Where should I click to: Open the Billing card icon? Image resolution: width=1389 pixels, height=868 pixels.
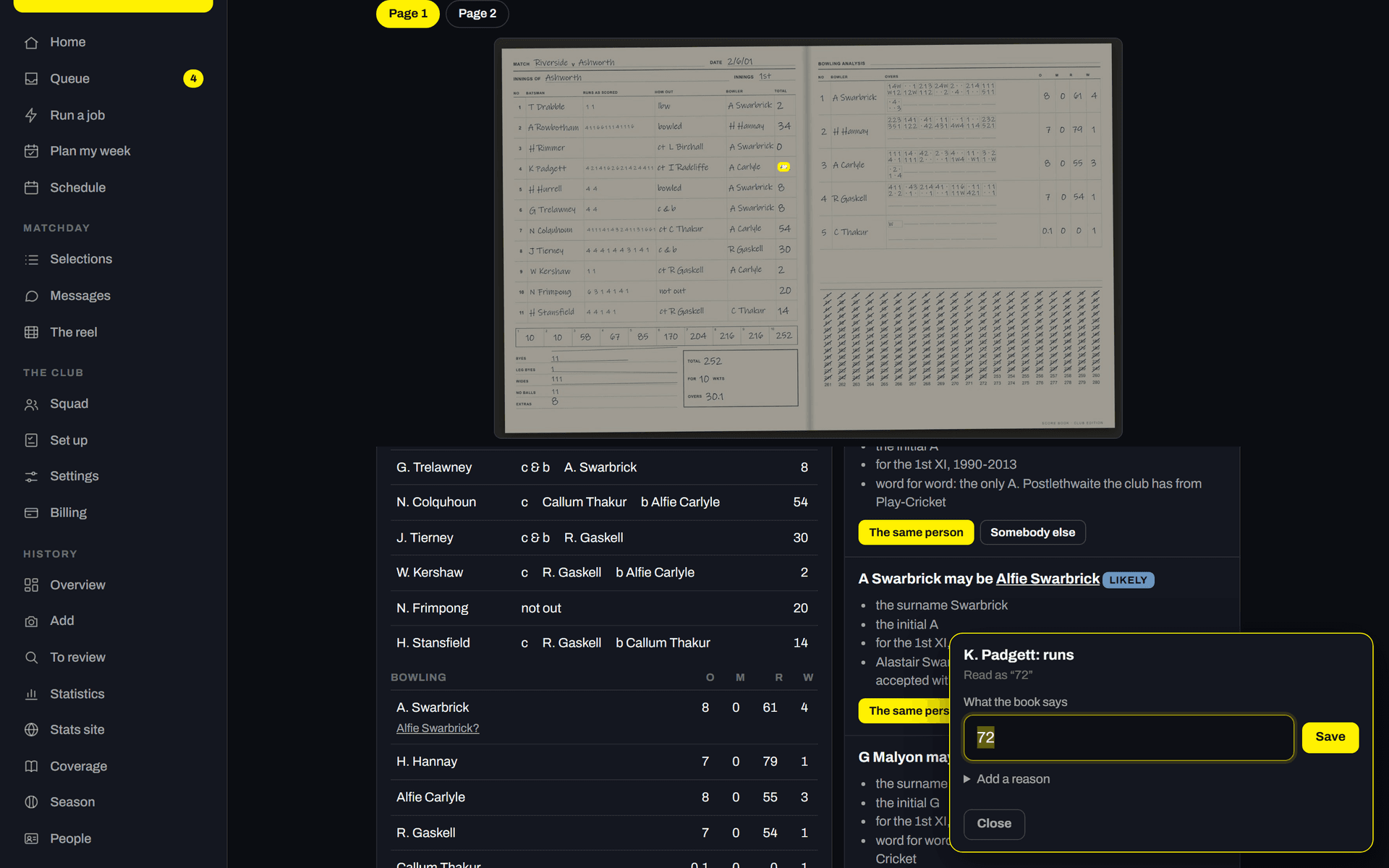point(31,513)
